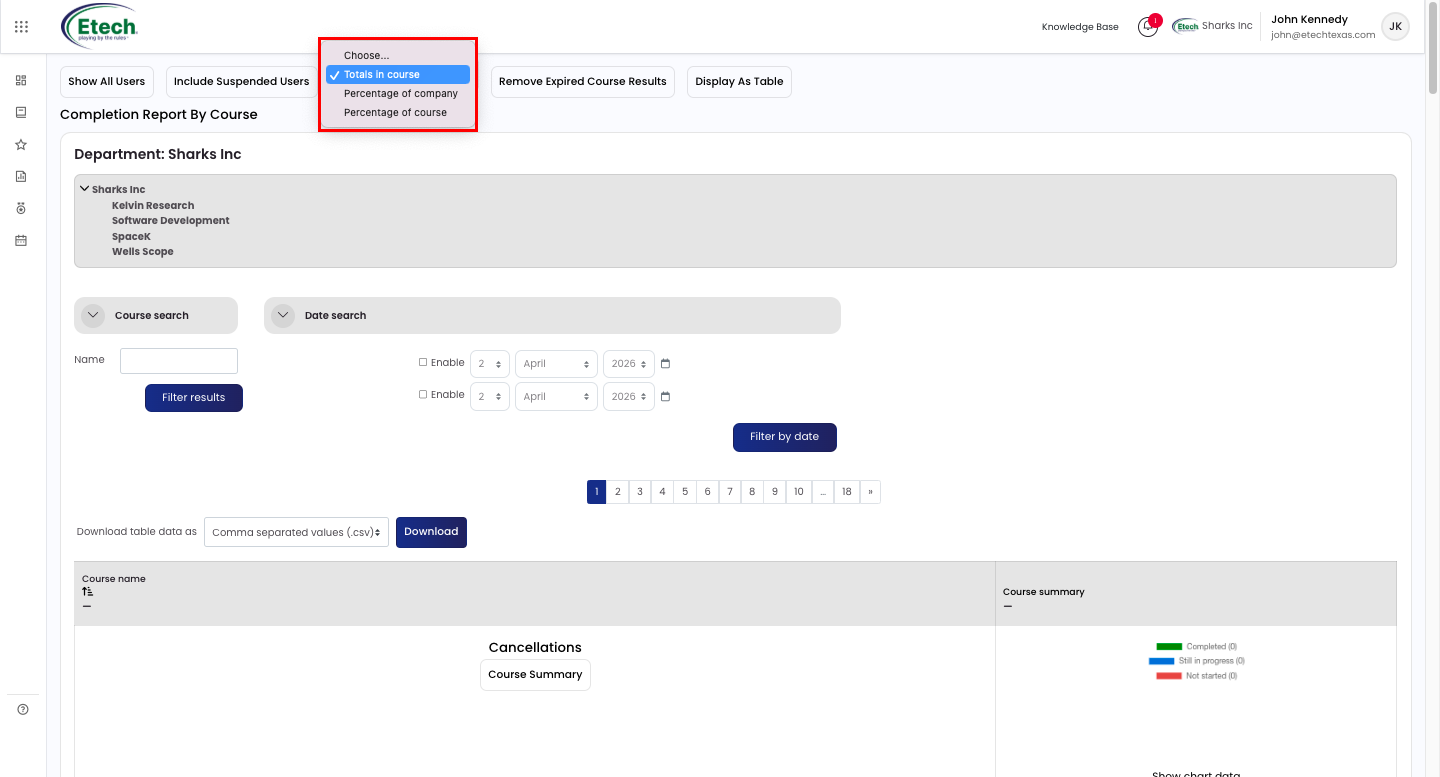Collapse the Sharks Inc department tree

coord(85,188)
